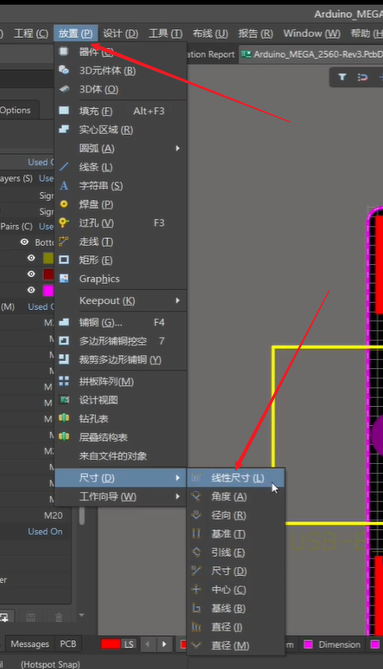Expand the 工作向导 (W) submenu
Viewport: 383px width, 669px height.
point(121,497)
